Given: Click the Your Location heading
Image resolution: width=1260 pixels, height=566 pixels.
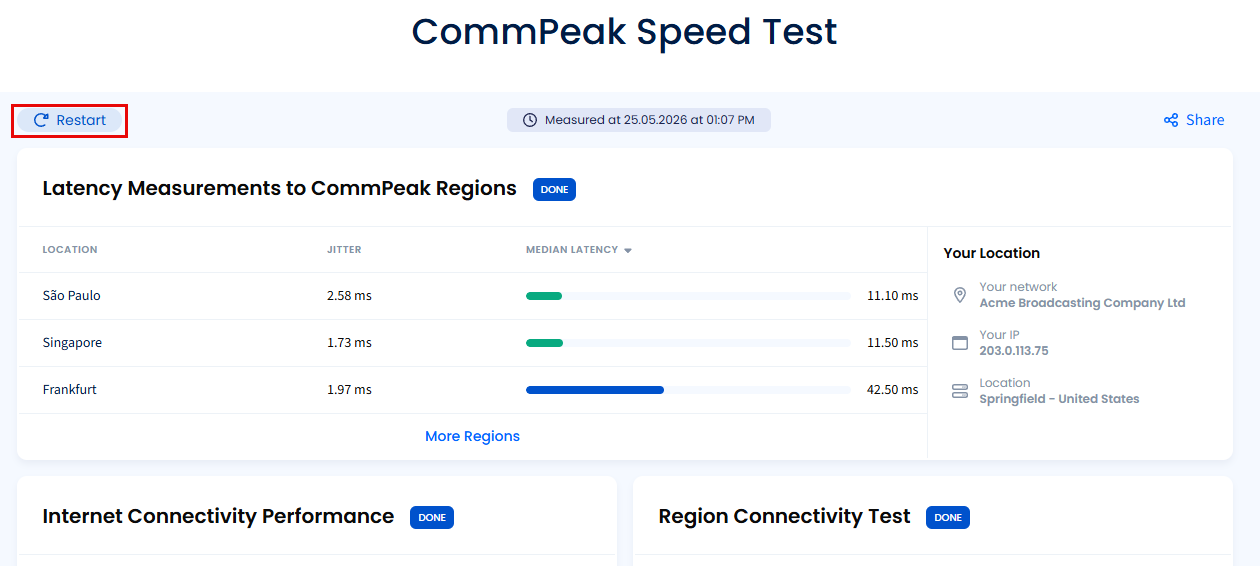Looking at the screenshot, I should click(992, 253).
